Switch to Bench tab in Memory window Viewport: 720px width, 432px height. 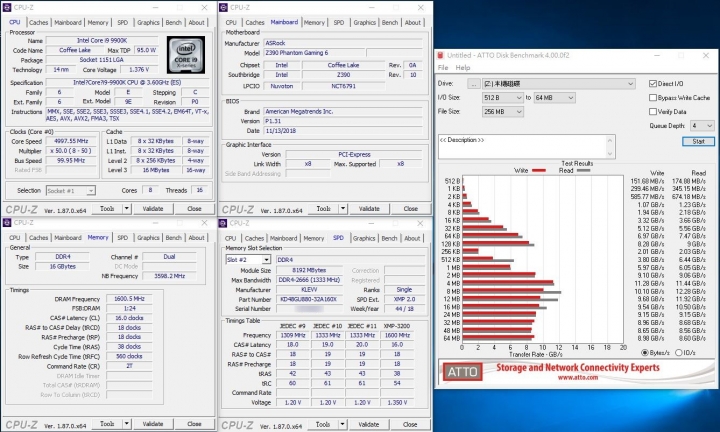click(x=174, y=238)
